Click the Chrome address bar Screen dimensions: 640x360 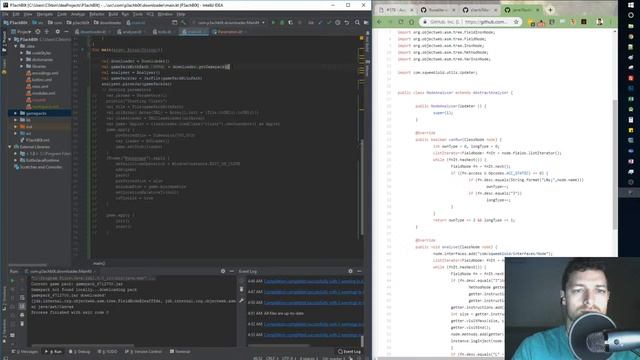pos(470,22)
